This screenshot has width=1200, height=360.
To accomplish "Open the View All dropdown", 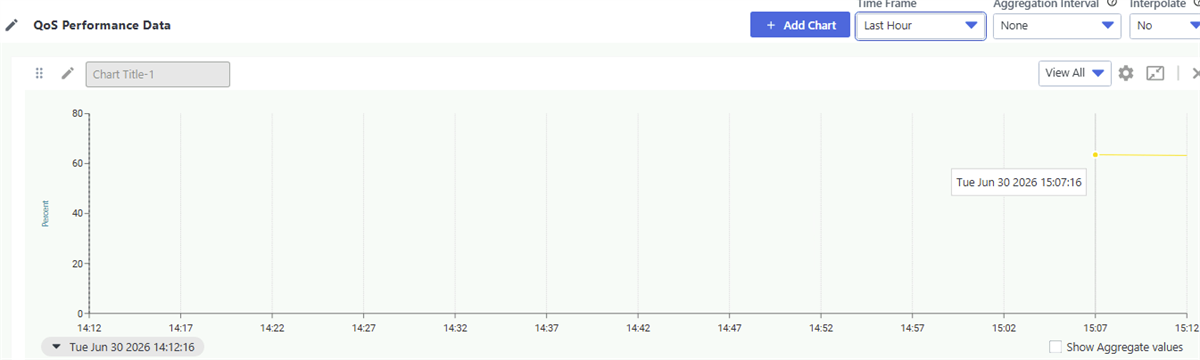I will 1075,73.
